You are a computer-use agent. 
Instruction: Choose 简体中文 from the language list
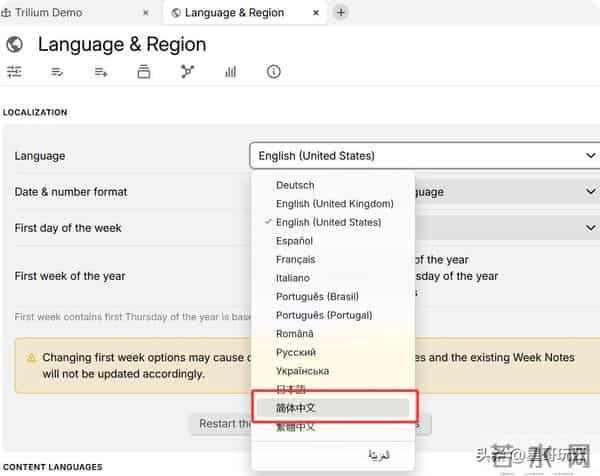[296, 408]
